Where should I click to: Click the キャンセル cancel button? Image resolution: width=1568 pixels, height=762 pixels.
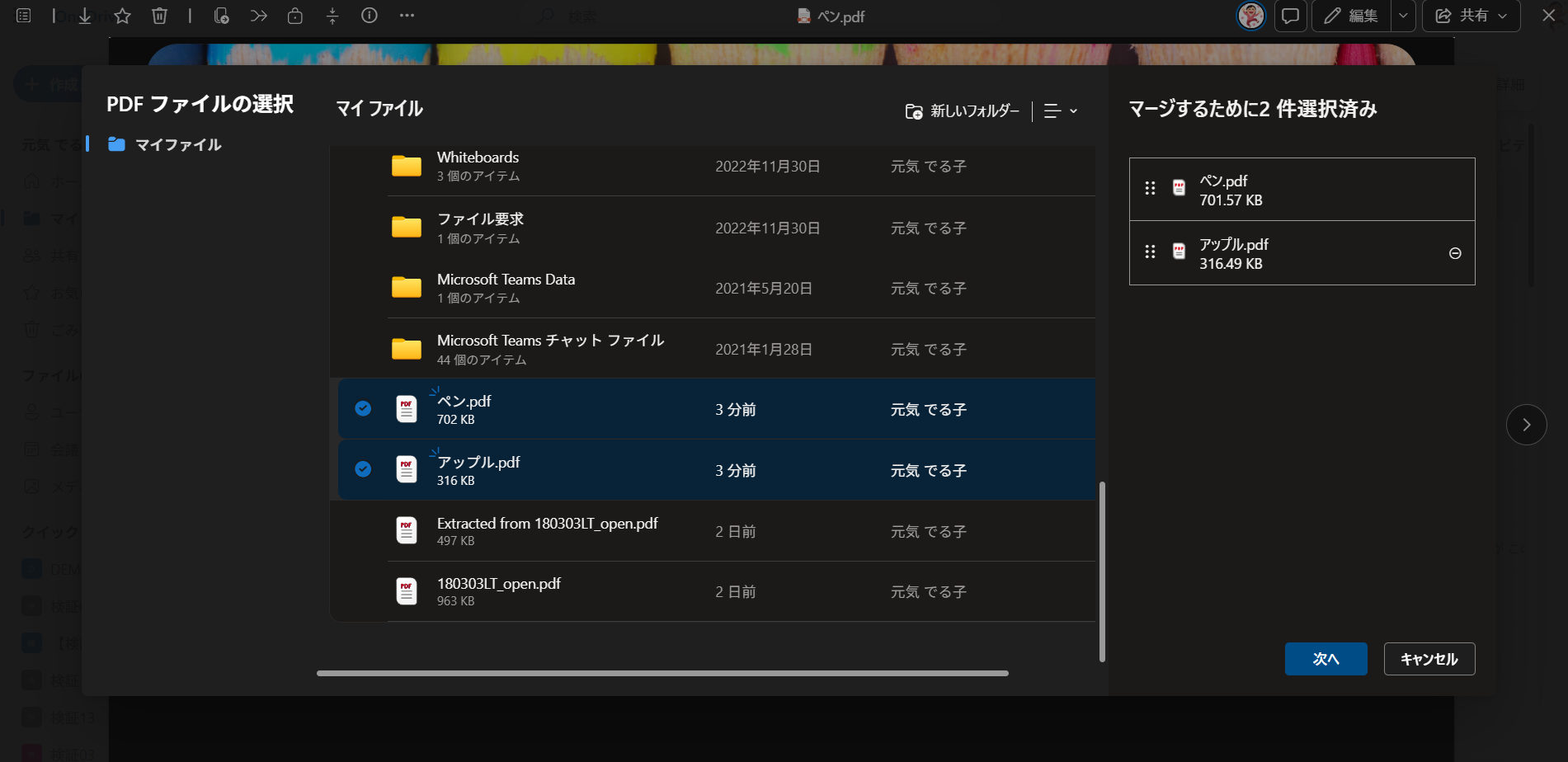(1429, 659)
